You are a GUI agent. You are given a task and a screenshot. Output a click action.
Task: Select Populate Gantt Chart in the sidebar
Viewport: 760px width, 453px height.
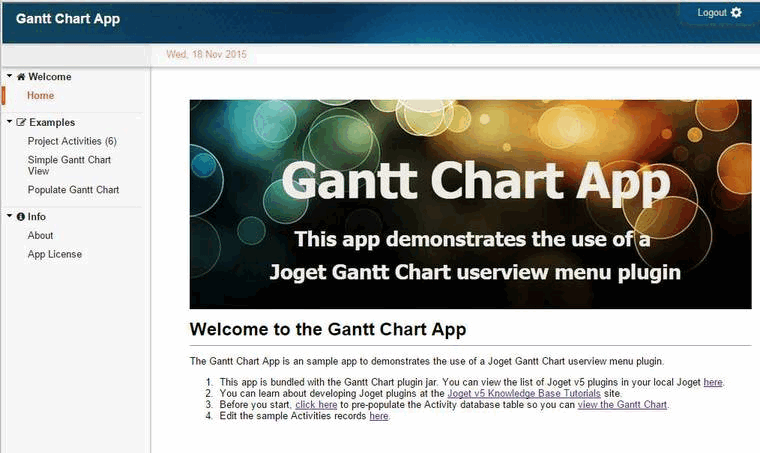(73, 190)
